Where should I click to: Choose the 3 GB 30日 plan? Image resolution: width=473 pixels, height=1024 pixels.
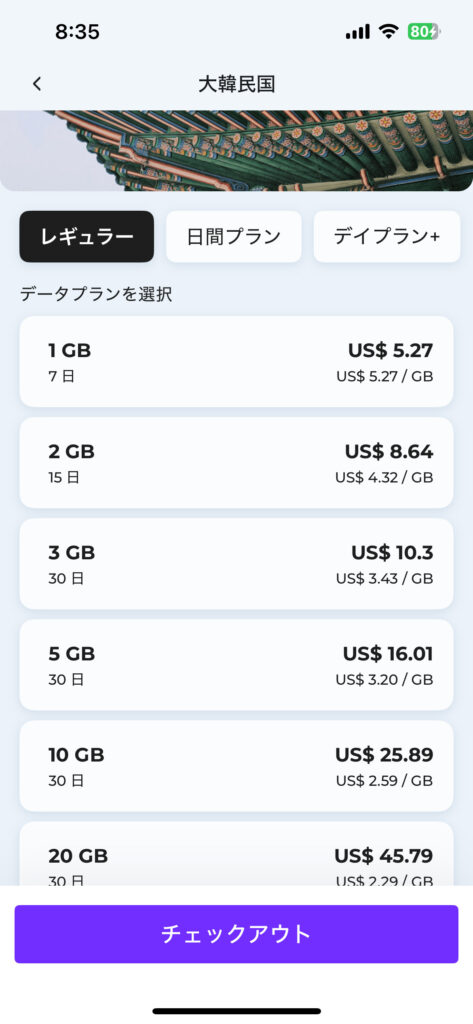pyautogui.click(x=236, y=564)
